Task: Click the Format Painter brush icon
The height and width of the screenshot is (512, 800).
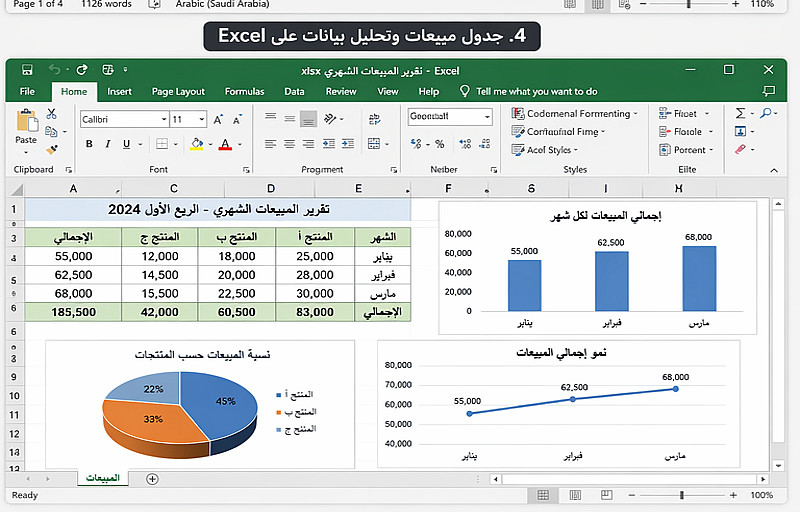Action: tap(52, 150)
